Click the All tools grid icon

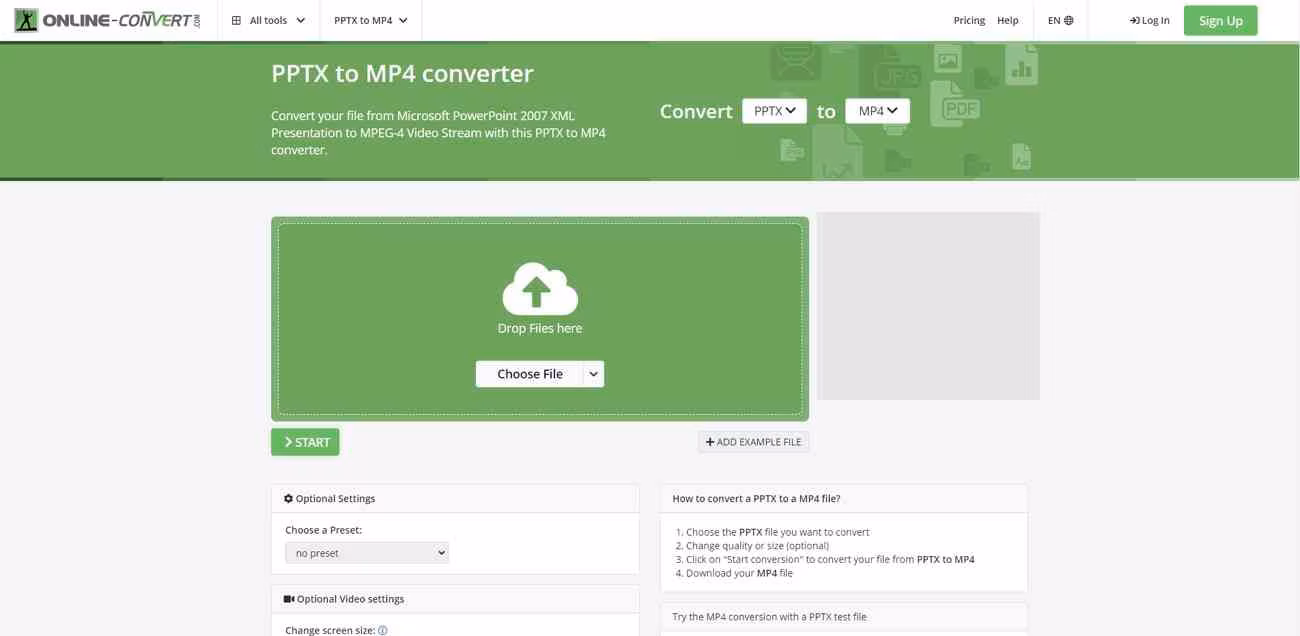[236, 20]
